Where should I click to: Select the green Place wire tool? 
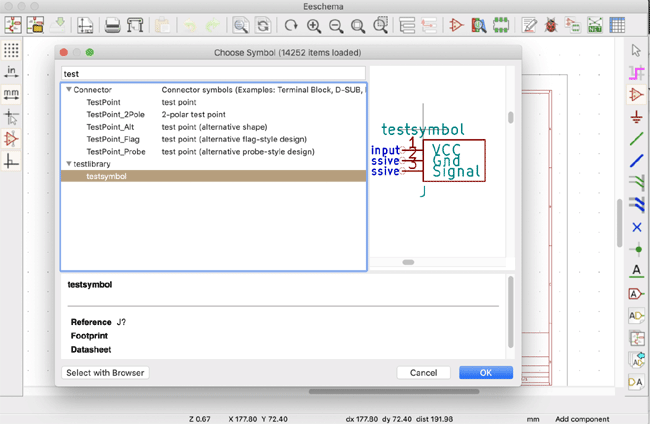point(636,139)
